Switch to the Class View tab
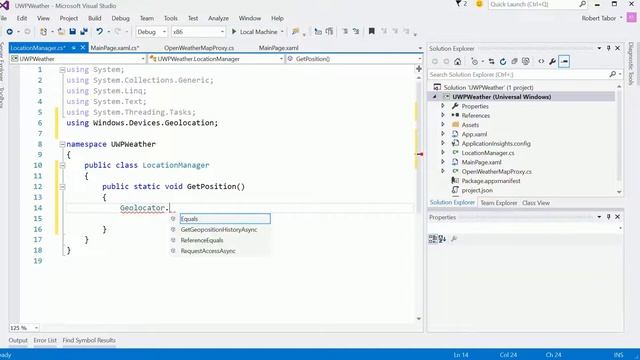 536,203
